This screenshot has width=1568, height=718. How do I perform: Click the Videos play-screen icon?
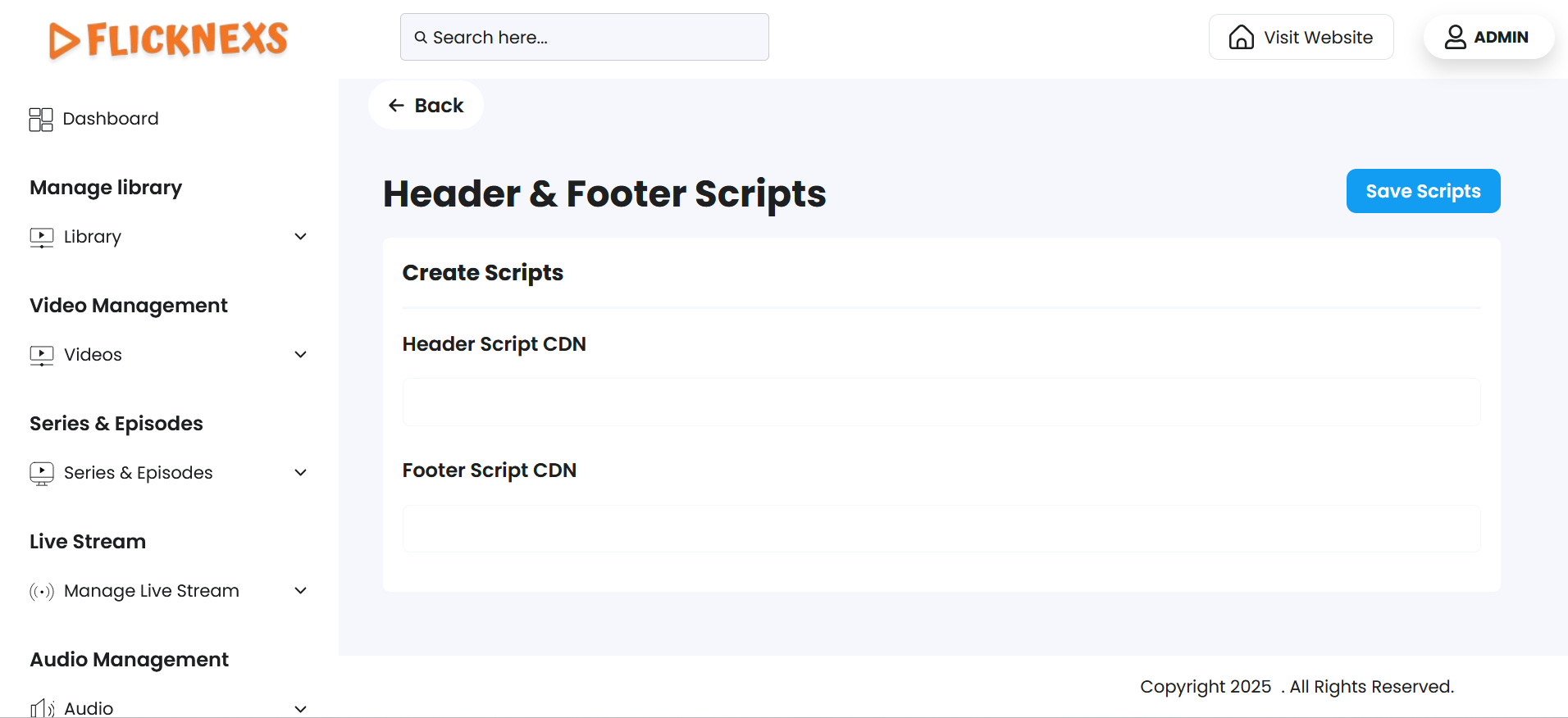42,356
